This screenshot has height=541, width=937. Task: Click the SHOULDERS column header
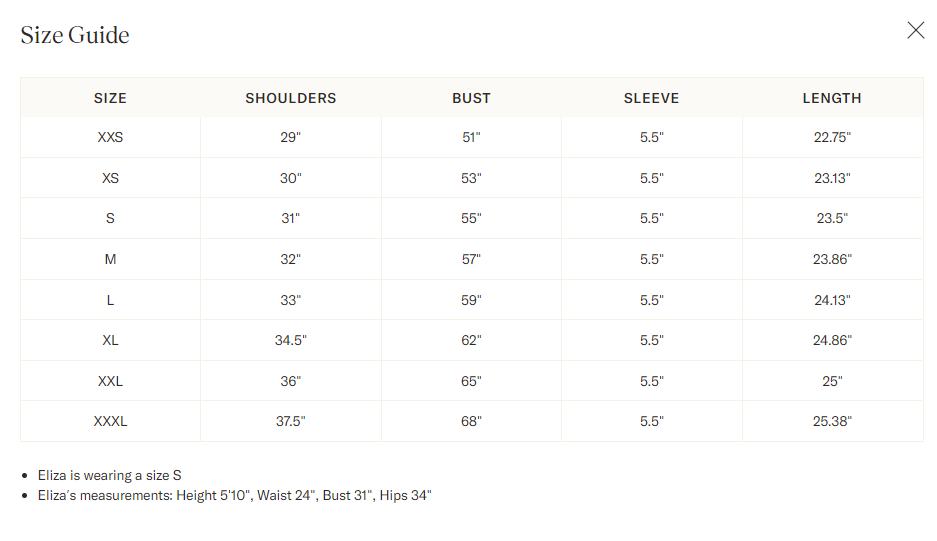(x=291, y=98)
